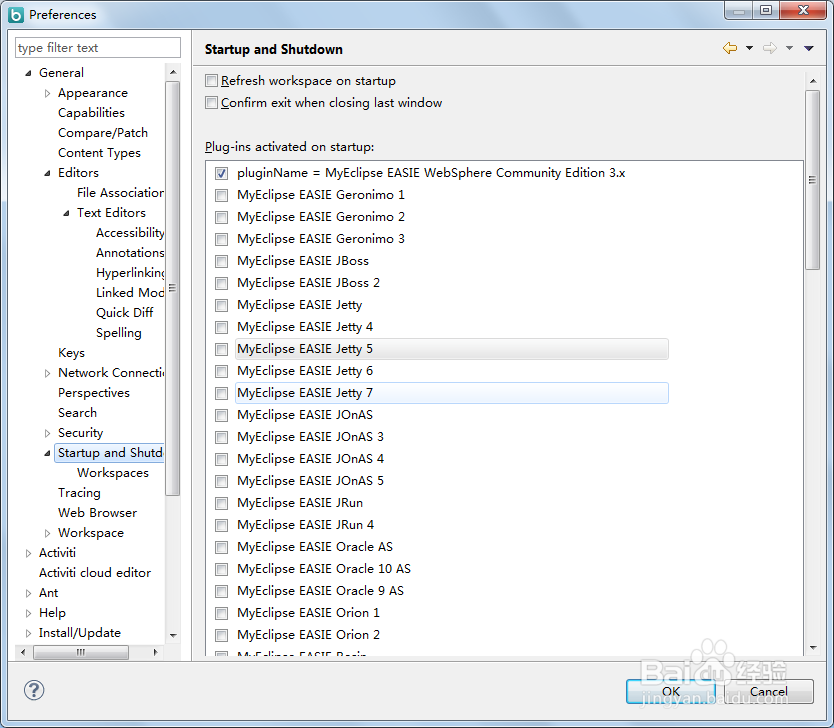Check MyEclipse EASIE Jetty 5 box
The image size is (834, 728).
(x=222, y=349)
